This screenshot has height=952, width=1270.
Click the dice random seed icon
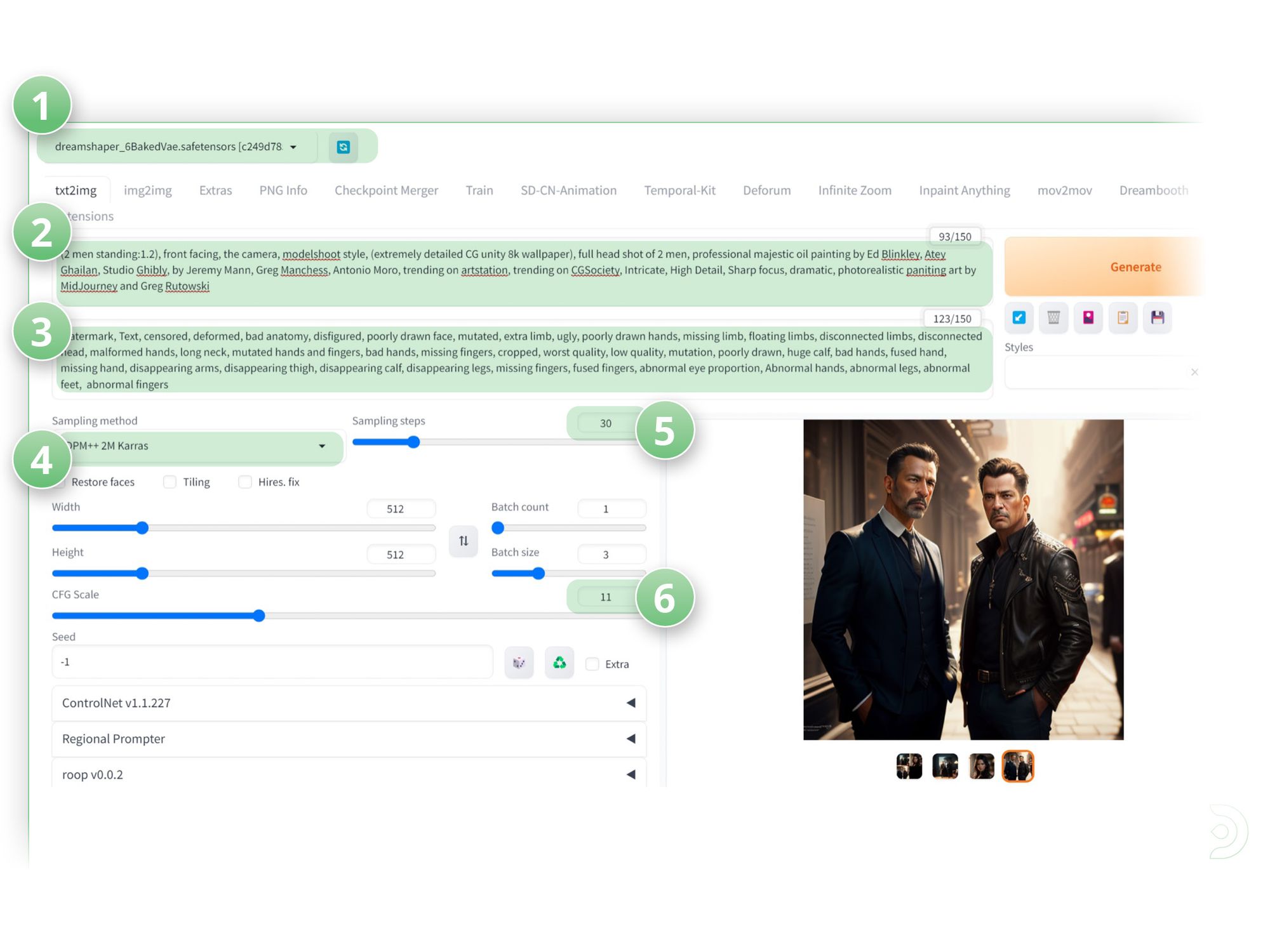pyautogui.click(x=519, y=663)
